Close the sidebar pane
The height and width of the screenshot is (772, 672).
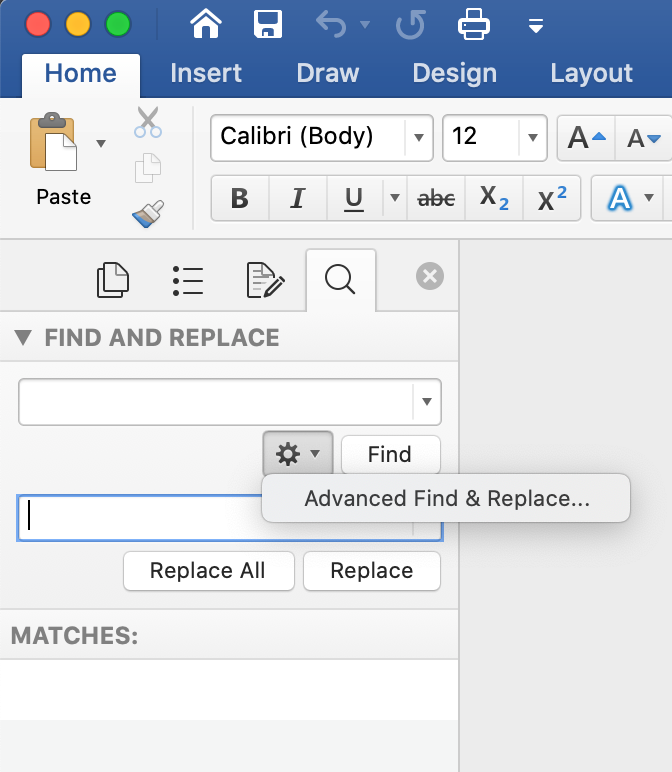[430, 276]
